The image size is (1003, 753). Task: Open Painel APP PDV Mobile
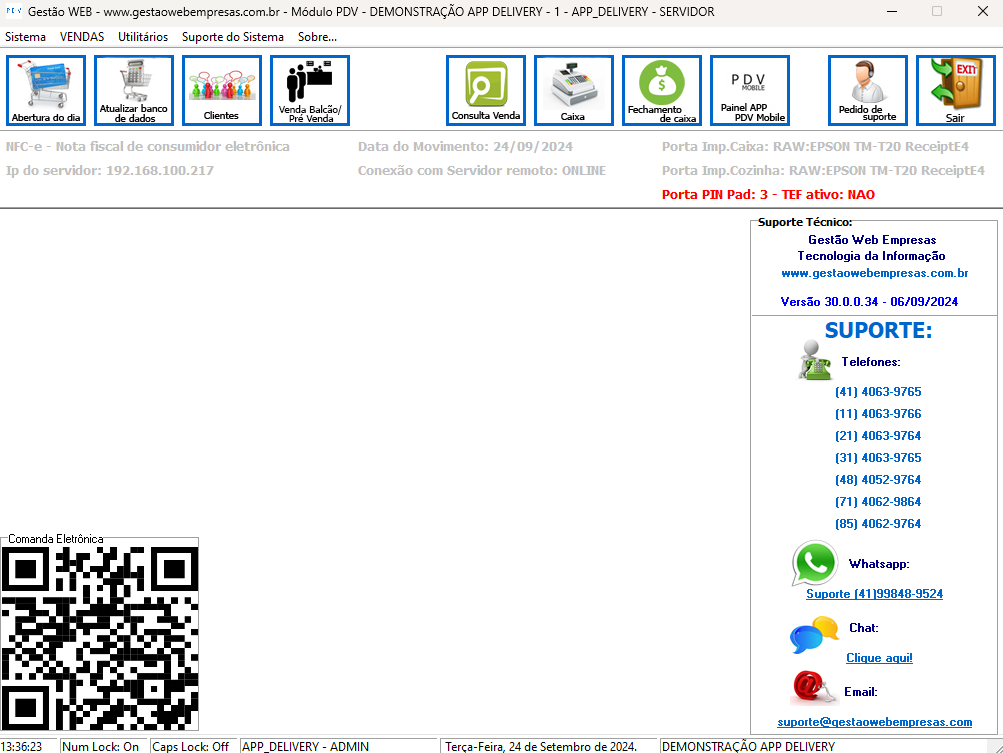click(x=750, y=90)
